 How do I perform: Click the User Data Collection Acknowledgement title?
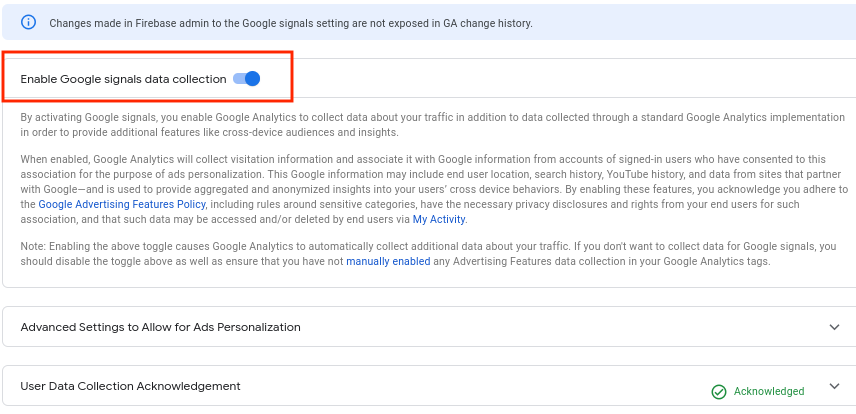(130, 386)
